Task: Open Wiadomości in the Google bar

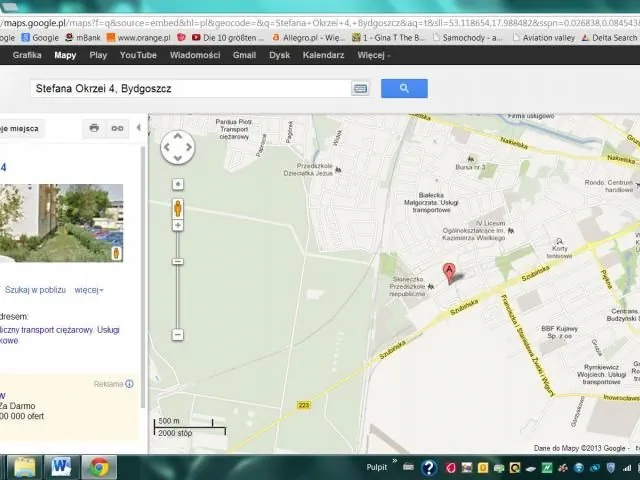Action: [x=195, y=55]
